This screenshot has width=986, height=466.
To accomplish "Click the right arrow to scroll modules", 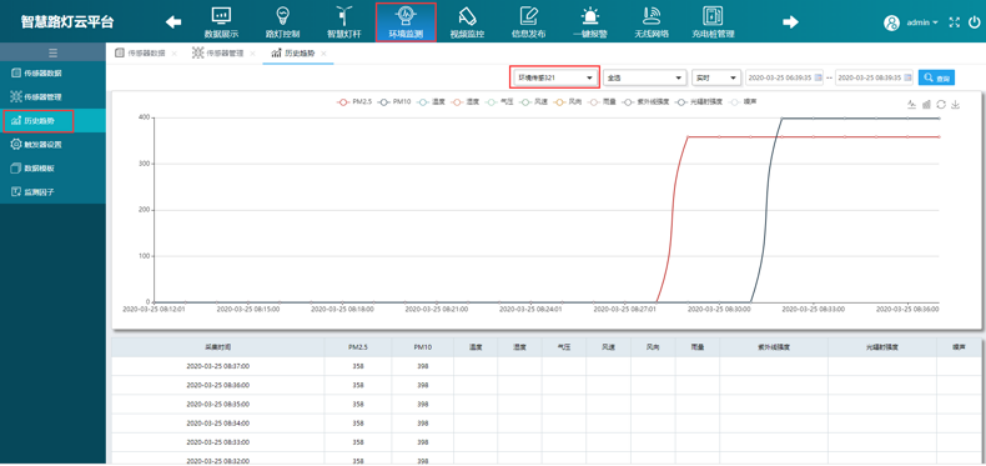I will click(790, 21).
